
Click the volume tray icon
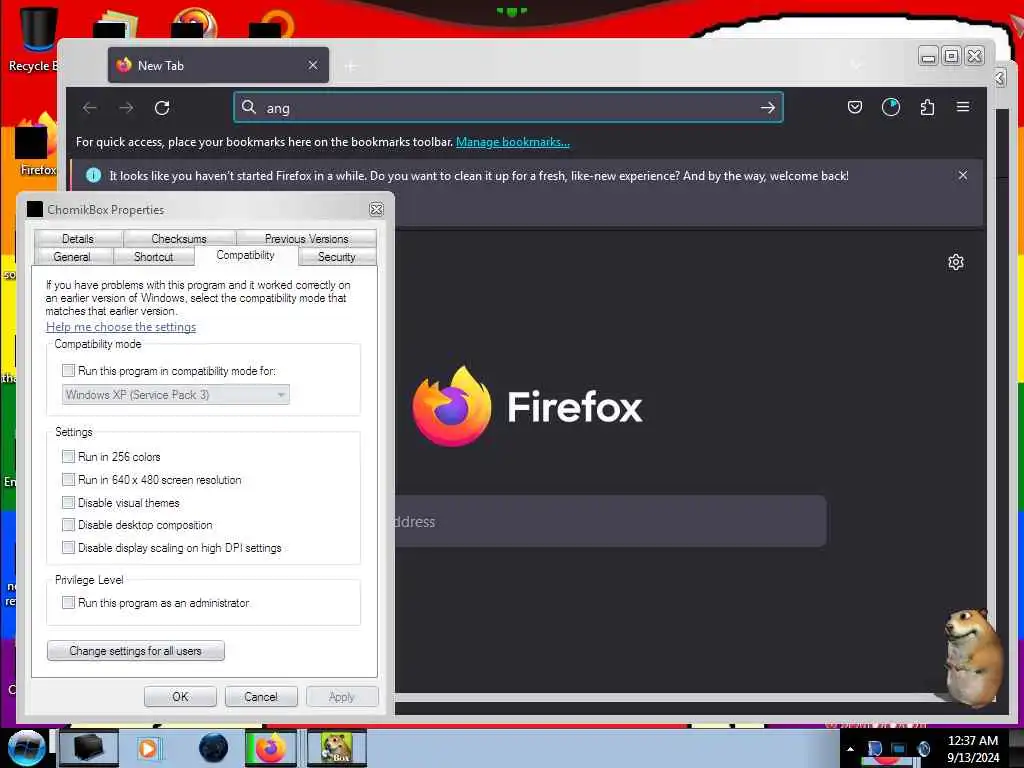923,748
